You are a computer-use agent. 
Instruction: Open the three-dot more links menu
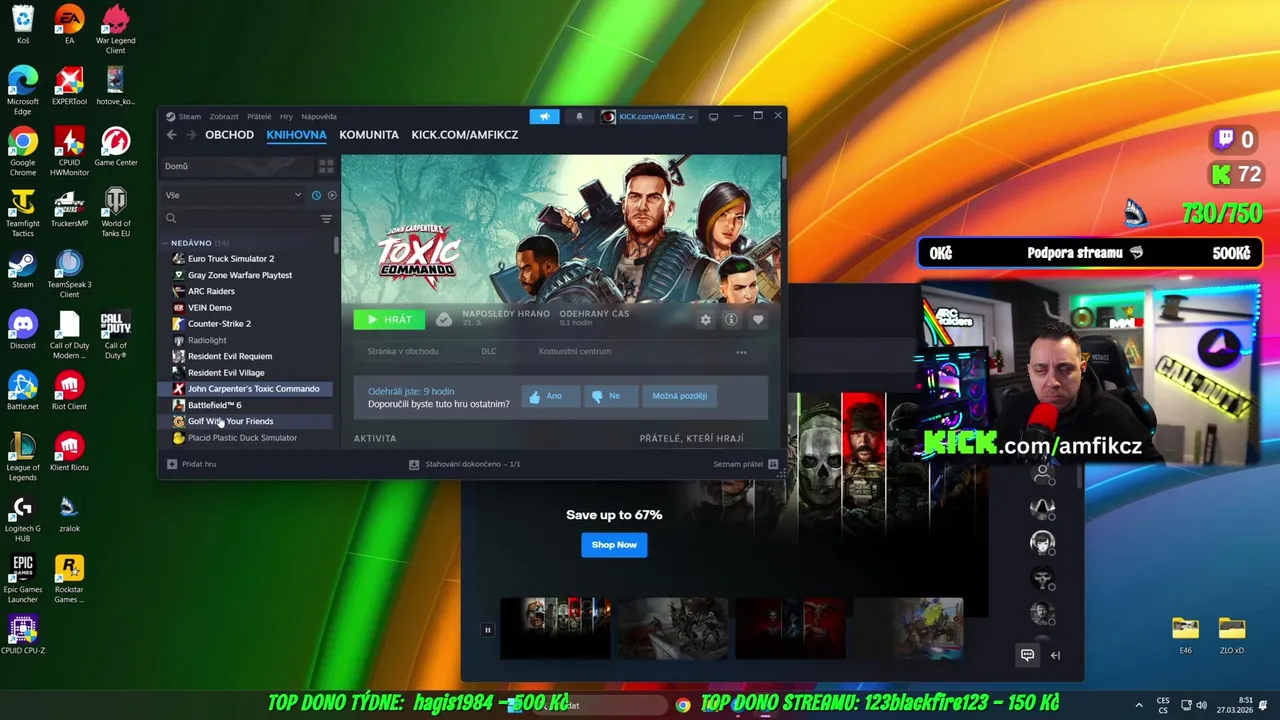[x=741, y=352]
